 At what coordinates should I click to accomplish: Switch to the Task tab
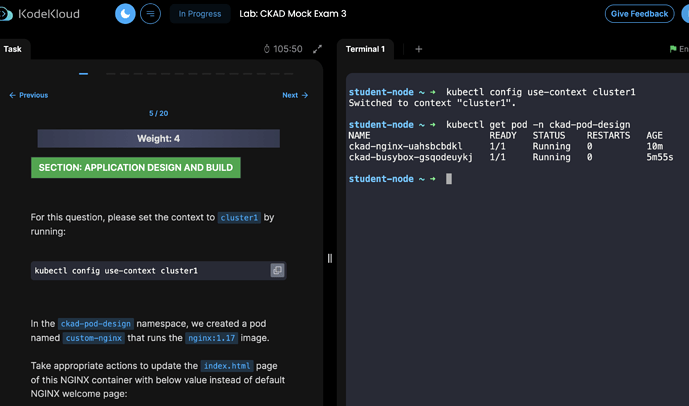click(13, 49)
